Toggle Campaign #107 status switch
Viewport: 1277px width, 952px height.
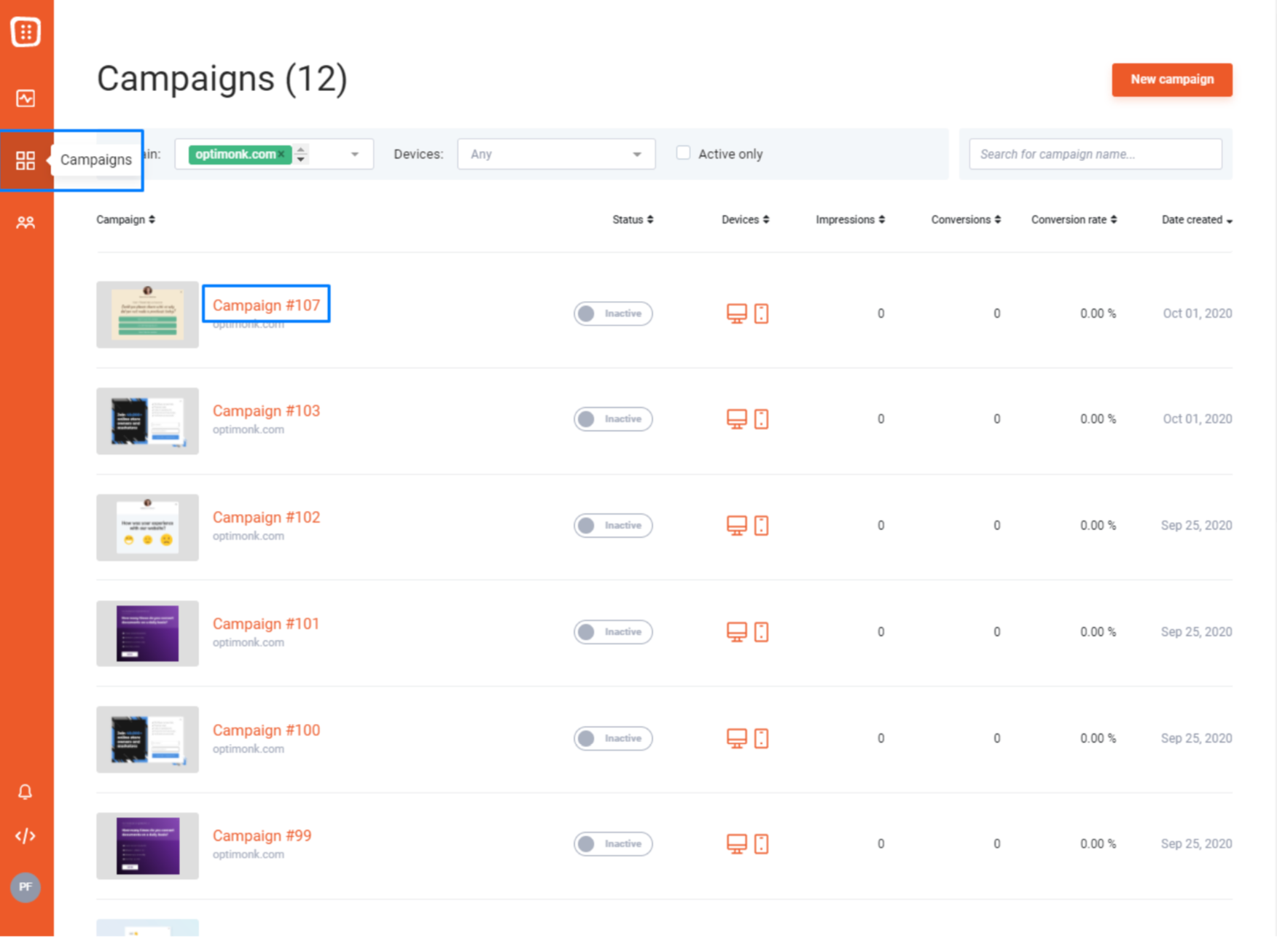[x=612, y=313]
